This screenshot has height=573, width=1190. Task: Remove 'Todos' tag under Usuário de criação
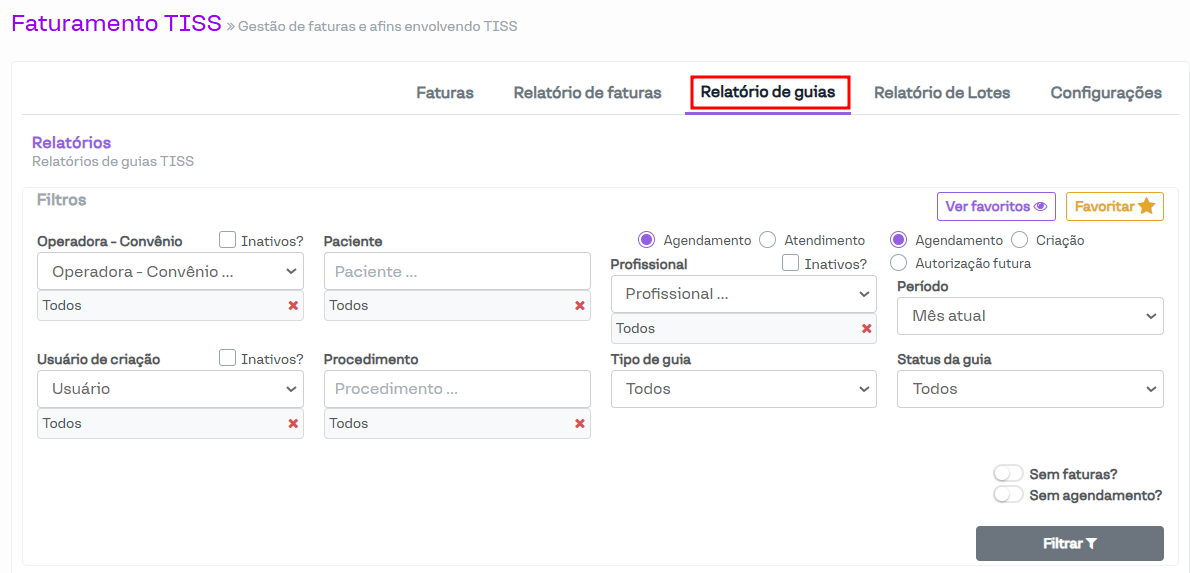pyautogui.click(x=293, y=424)
